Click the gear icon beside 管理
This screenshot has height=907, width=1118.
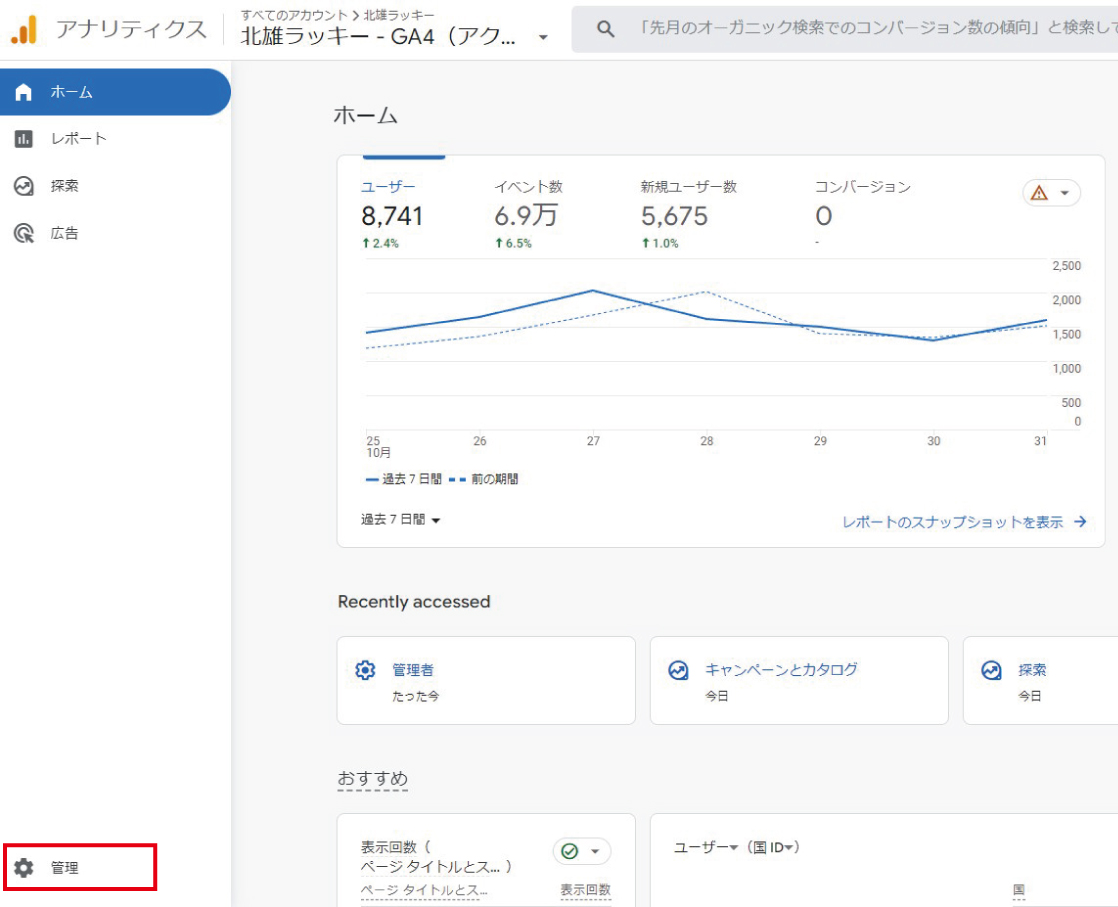pyautogui.click(x=24, y=868)
